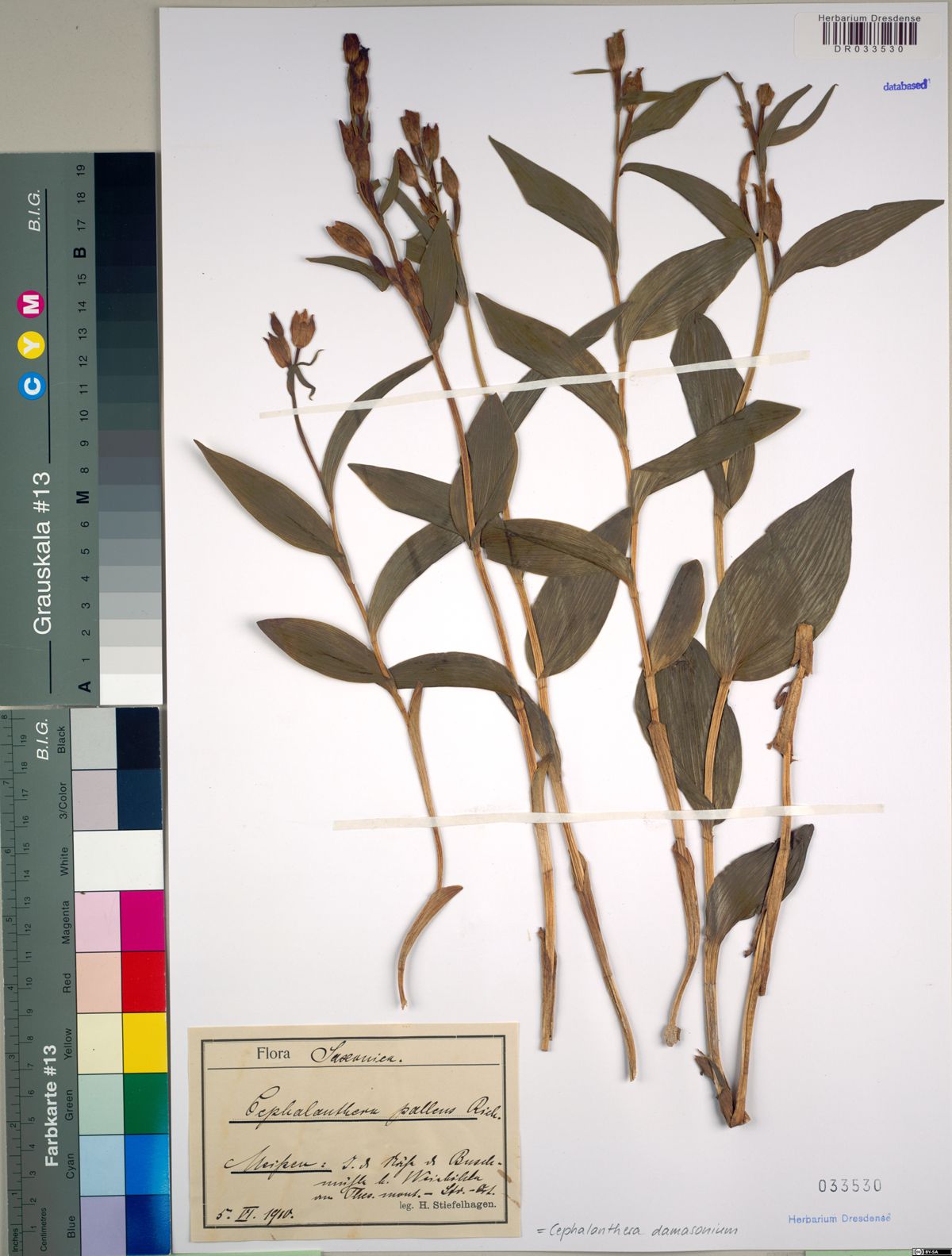Image resolution: width=952 pixels, height=1256 pixels.
Task: Click the Flora heading on the specimen label
Action: [x=273, y=1055]
